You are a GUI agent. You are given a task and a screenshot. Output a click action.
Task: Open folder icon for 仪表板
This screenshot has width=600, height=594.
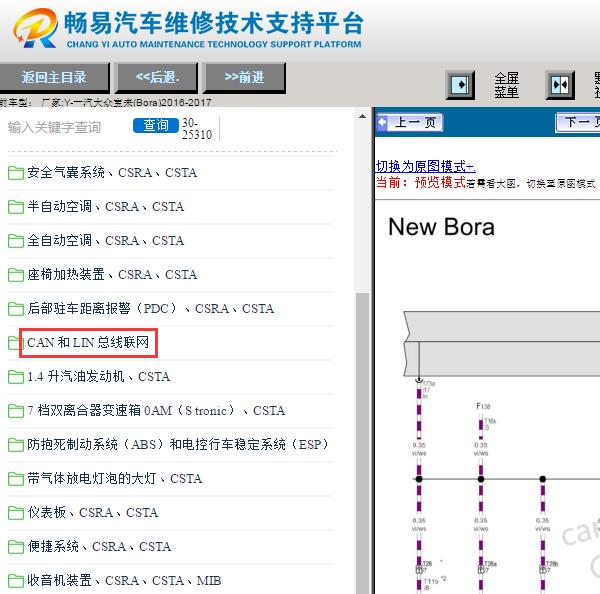pyautogui.click(x=16, y=514)
